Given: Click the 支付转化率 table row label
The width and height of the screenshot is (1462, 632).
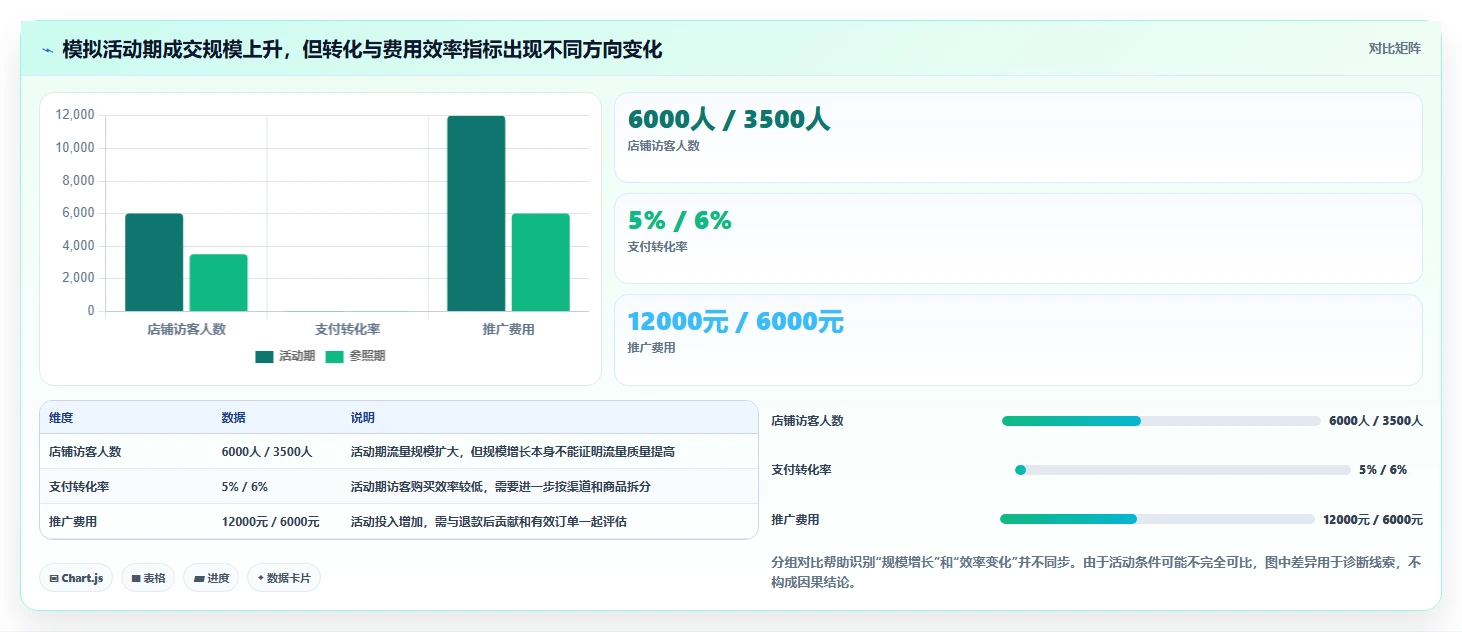Looking at the screenshot, I should (x=79, y=487).
